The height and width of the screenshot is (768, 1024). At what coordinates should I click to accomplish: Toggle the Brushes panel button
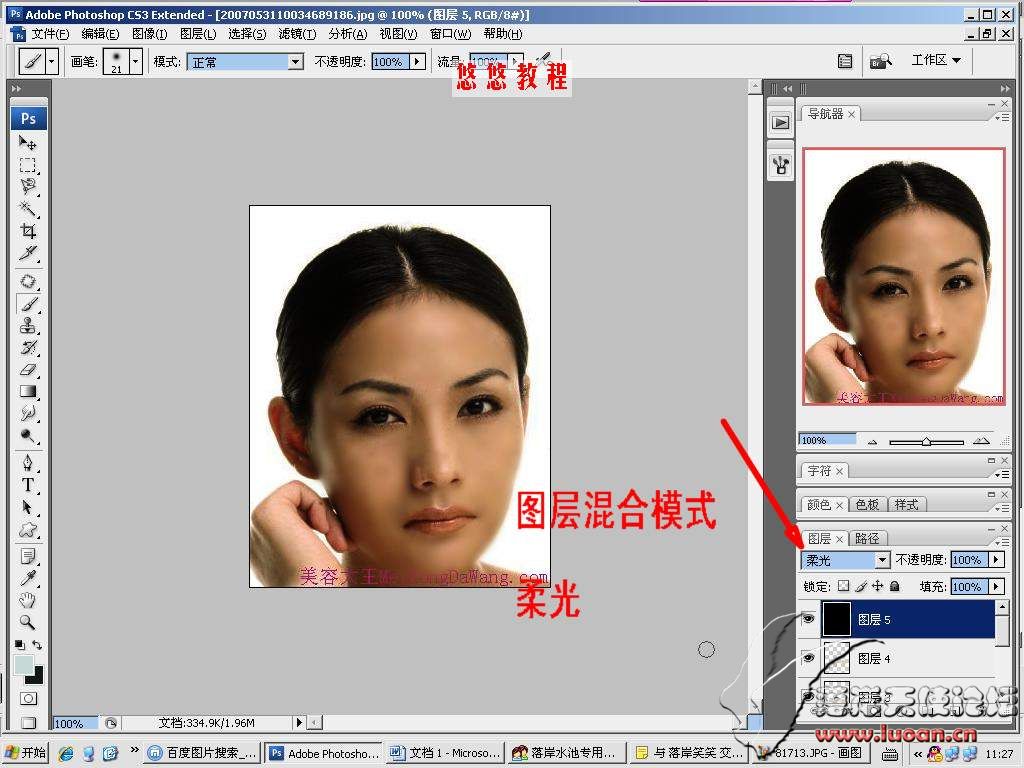click(x=844, y=61)
